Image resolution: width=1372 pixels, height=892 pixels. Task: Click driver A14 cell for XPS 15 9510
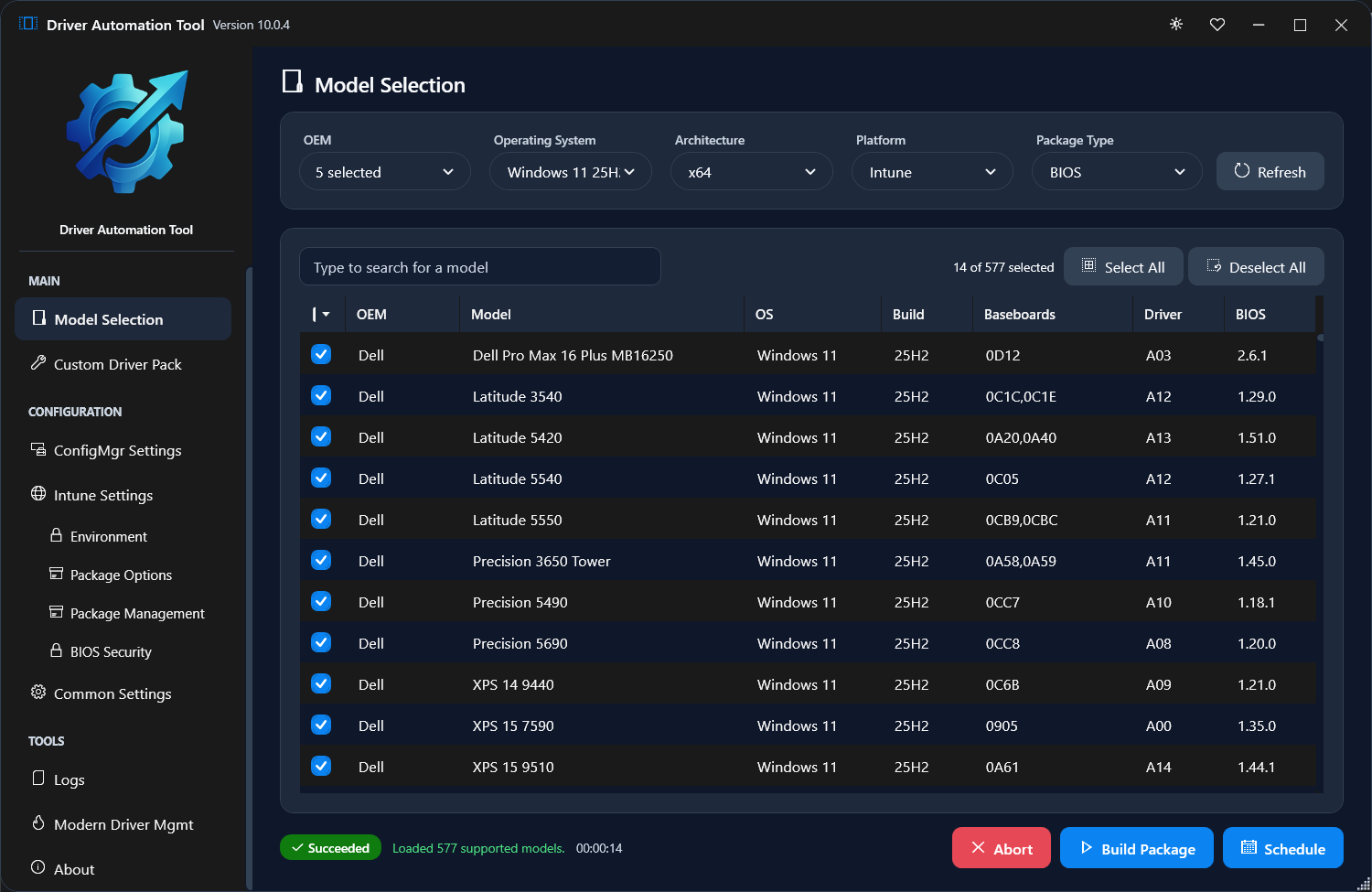coord(1159,768)
